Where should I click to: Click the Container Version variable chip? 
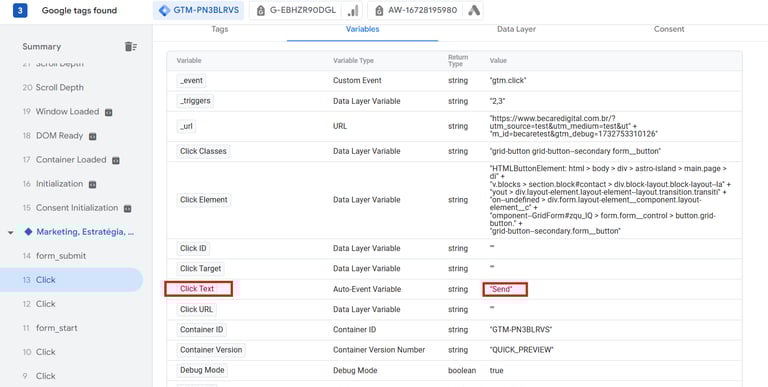point(211,350)
